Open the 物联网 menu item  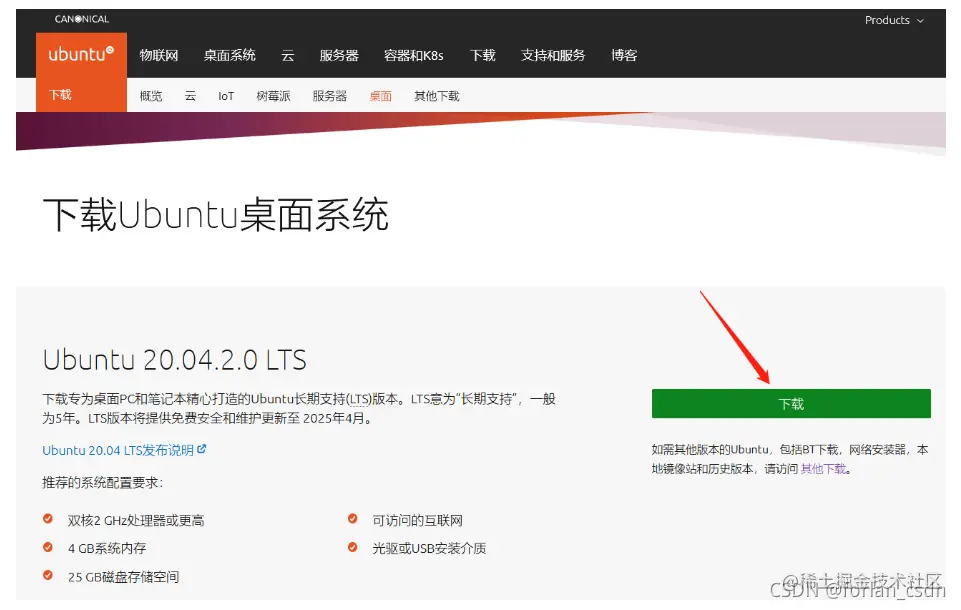click(x=159, y=55)
